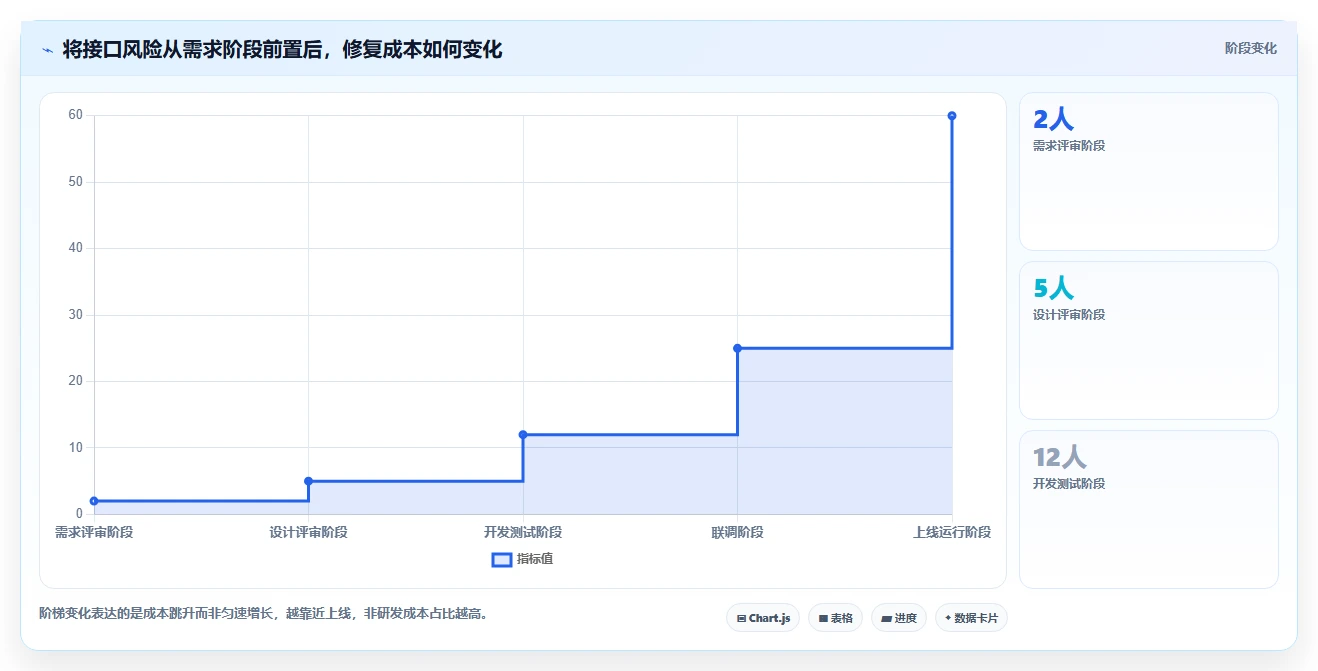This screenshot has width=1318, height=671.
Task: Click the y-axis tick label 50
Action: pos(76,182)
